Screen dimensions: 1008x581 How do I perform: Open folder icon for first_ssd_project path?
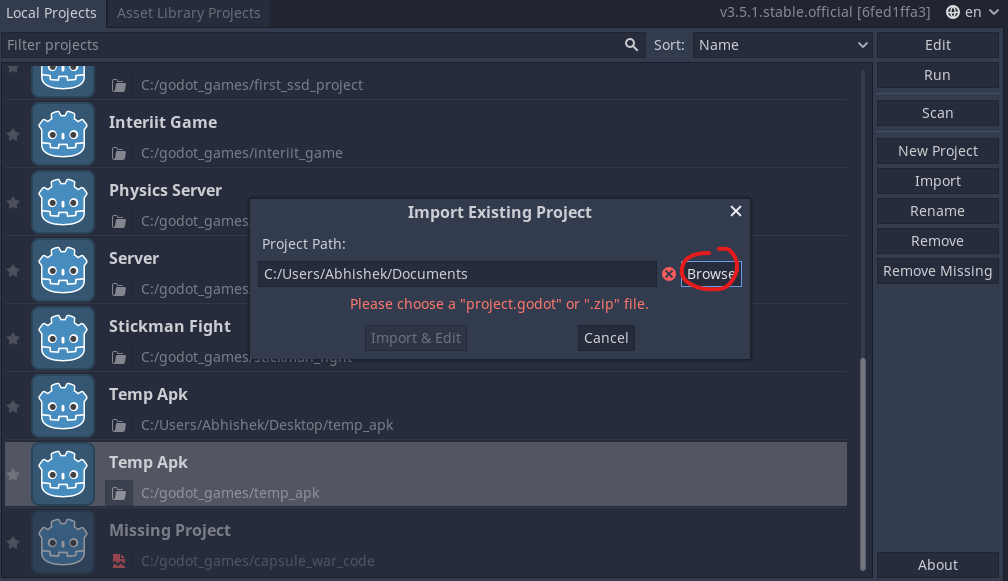tap(119, 85)
